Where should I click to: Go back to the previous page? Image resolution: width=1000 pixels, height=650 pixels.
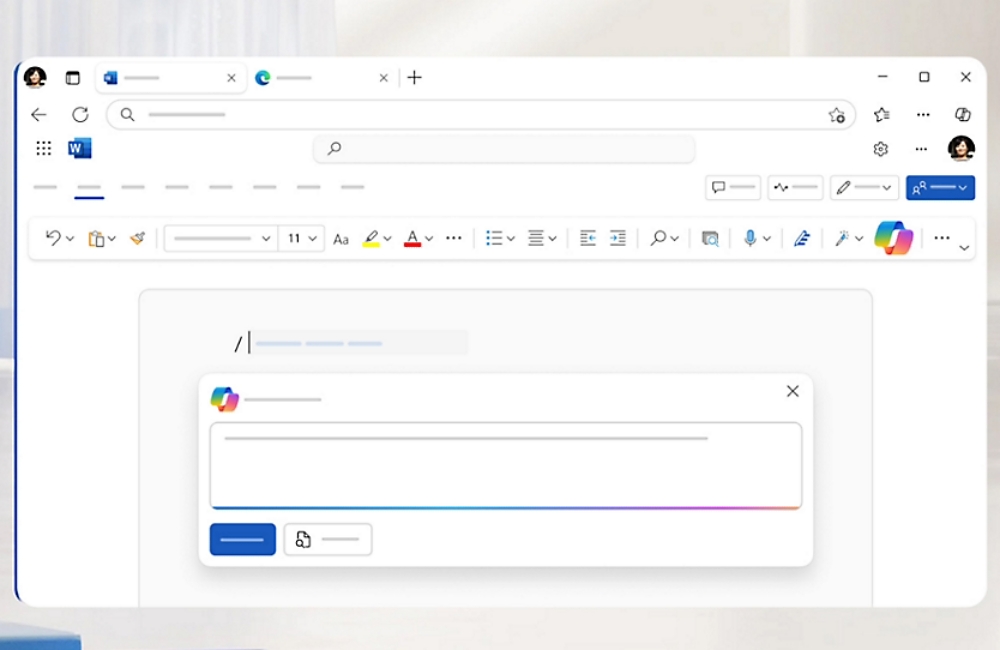(x=39, y=115)
